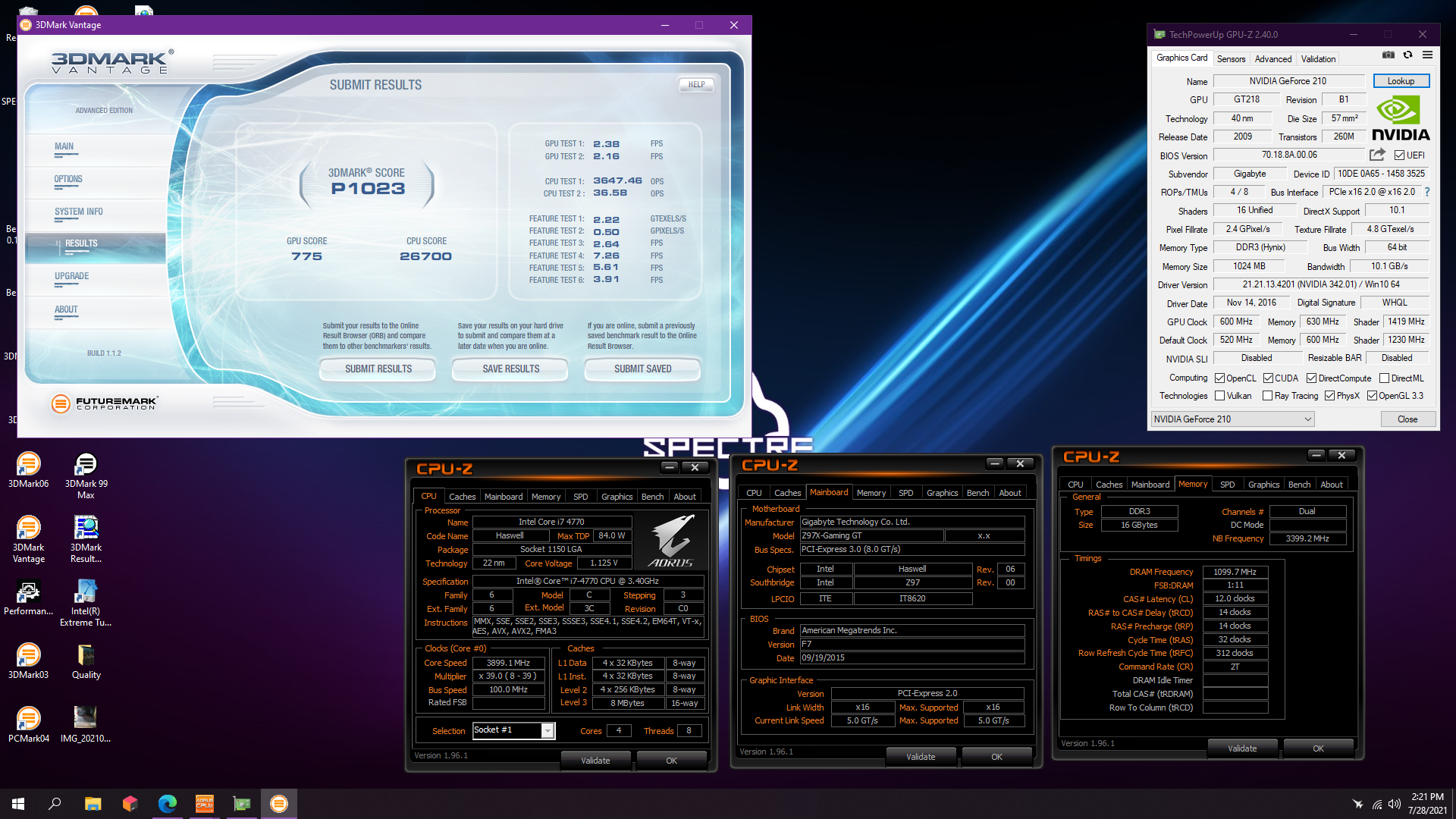Open Bench tab in CPU-Z Mainboard window
Screen dimensions: 1456x819
tap(977, 493)
